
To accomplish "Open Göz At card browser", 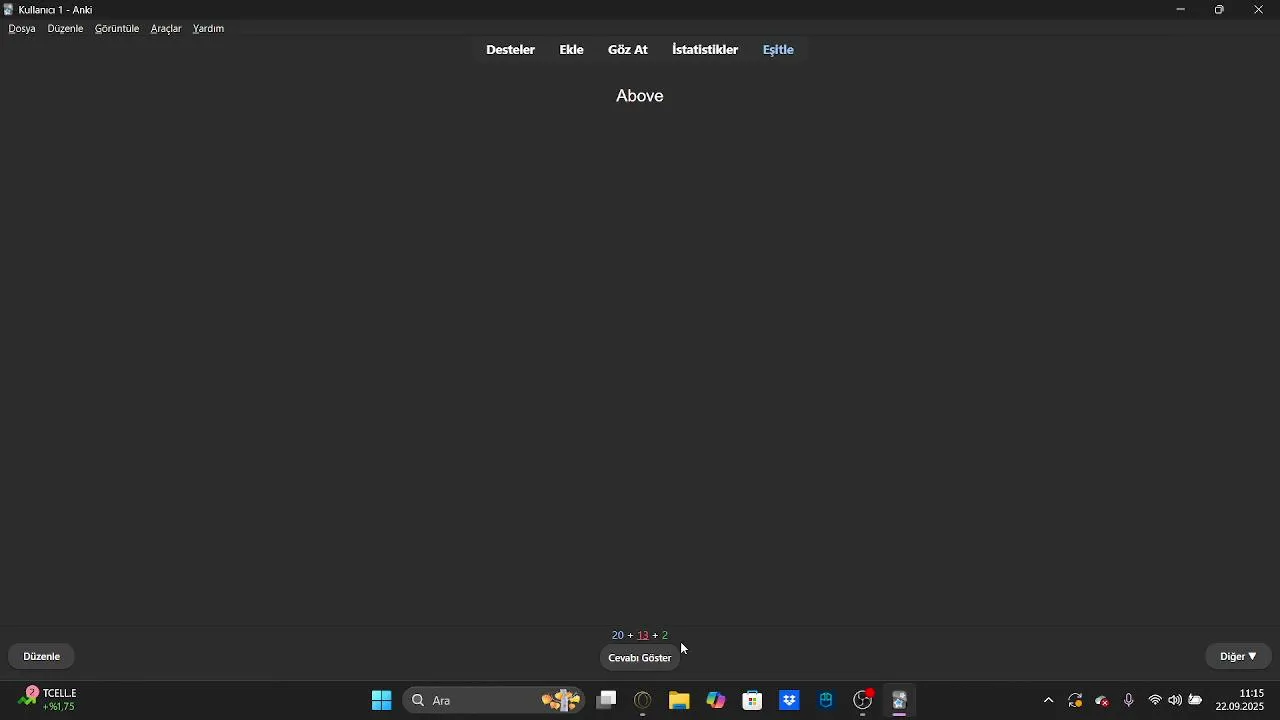I will pos(629,50).
